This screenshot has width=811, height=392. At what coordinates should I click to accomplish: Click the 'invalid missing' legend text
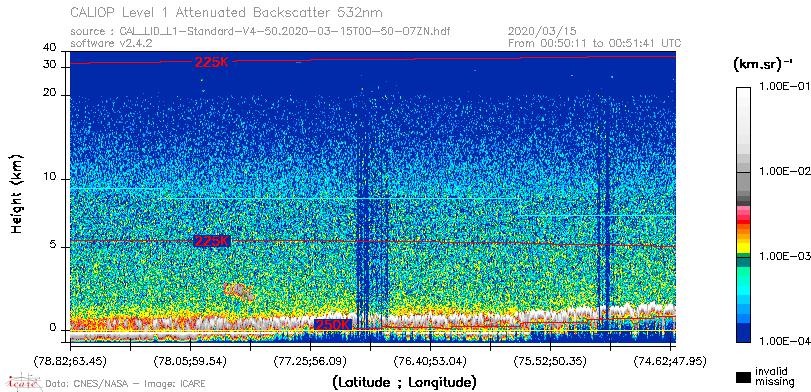(774, 376)
